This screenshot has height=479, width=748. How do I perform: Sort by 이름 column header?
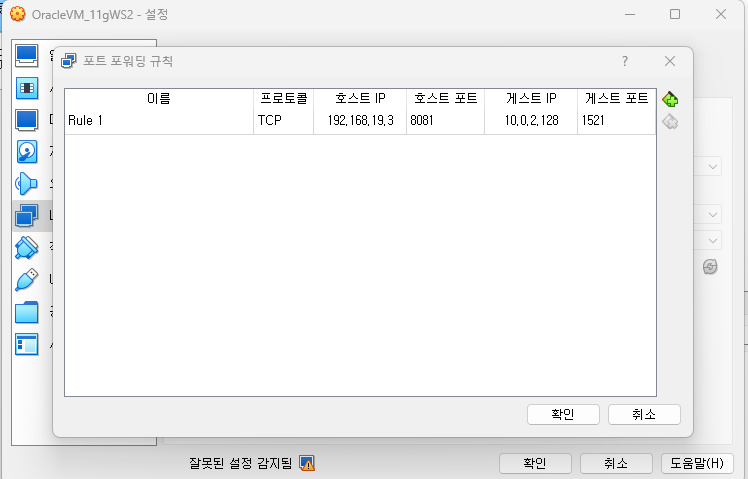pos(159,98)
